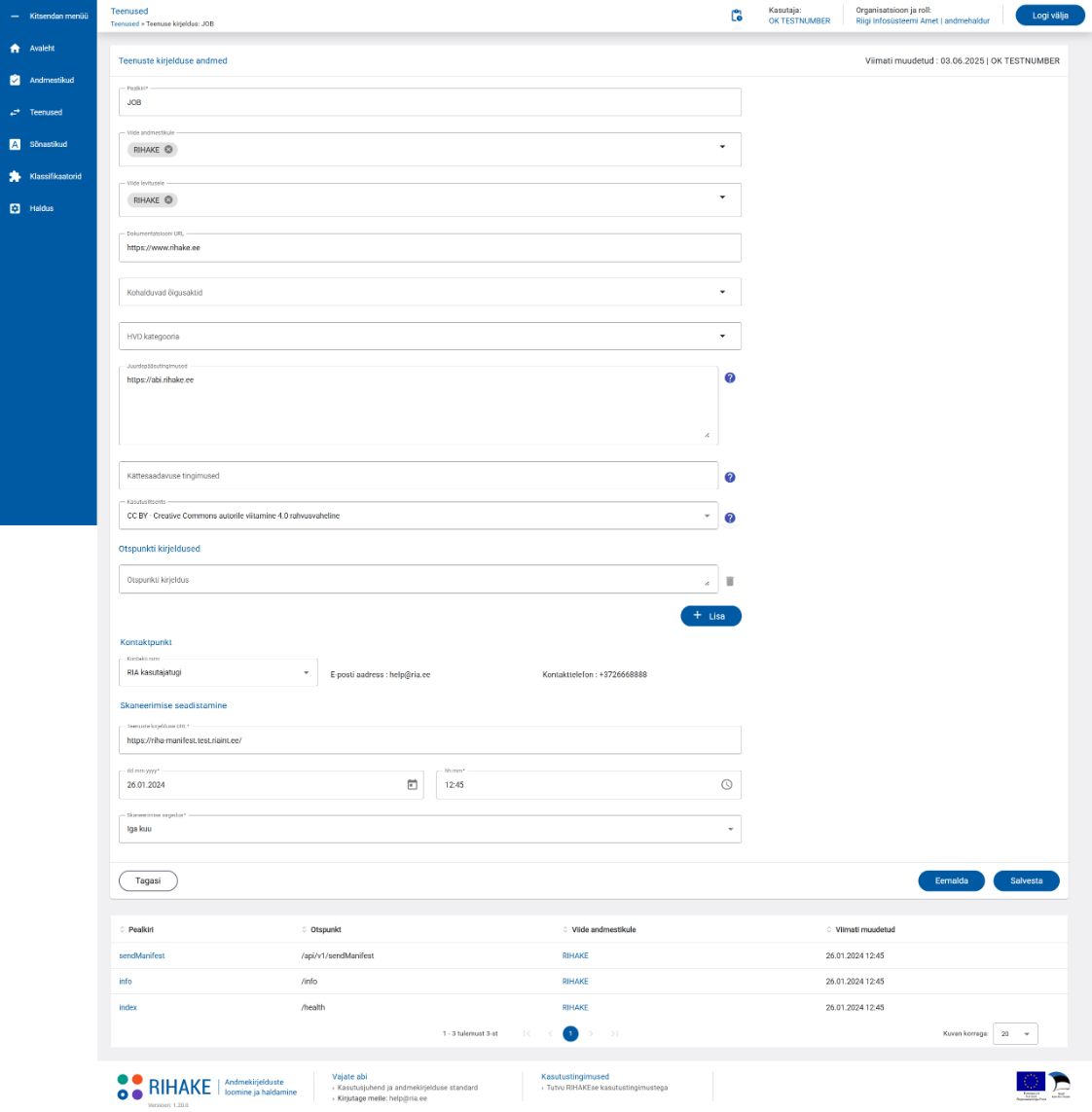
Task: Click the Salvesta button
Action: point(1026,881)
